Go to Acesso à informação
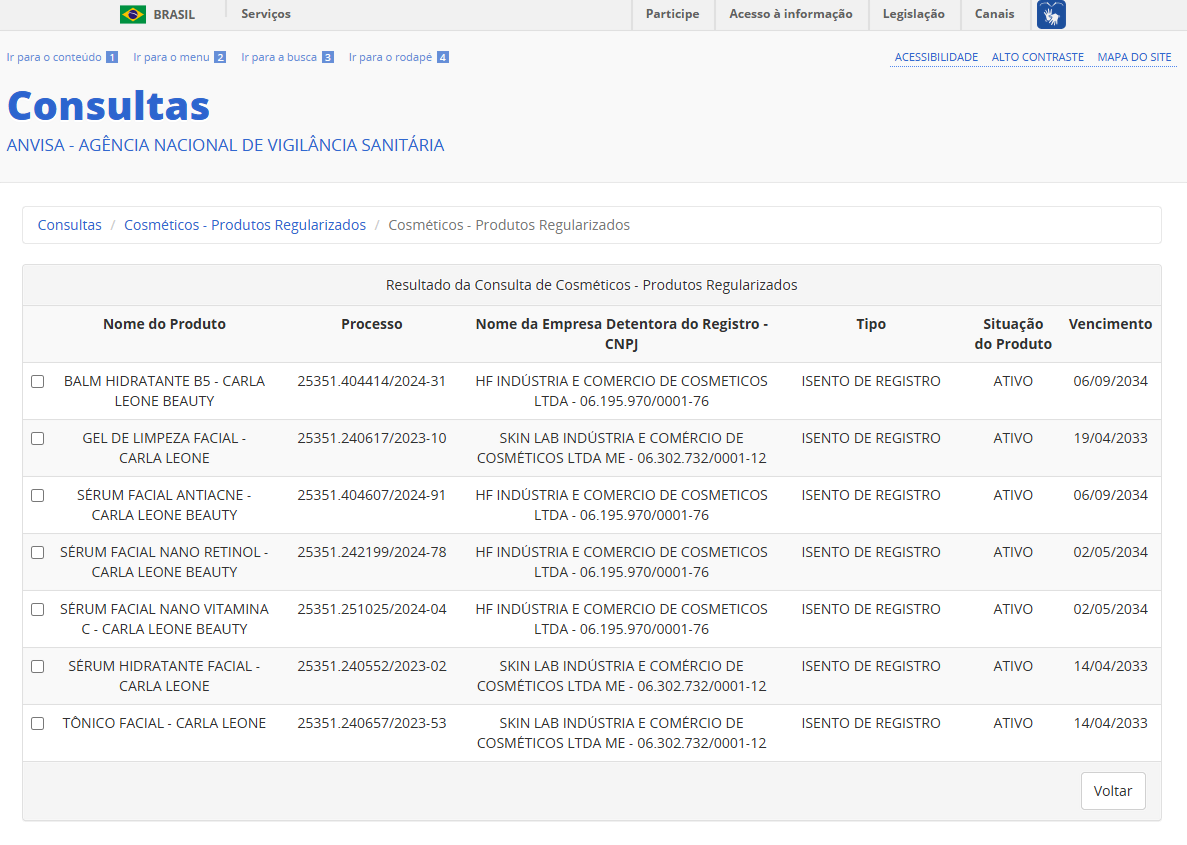This screenshot has width=1187, height=845. pyautogui.click(x=790, y=14)
